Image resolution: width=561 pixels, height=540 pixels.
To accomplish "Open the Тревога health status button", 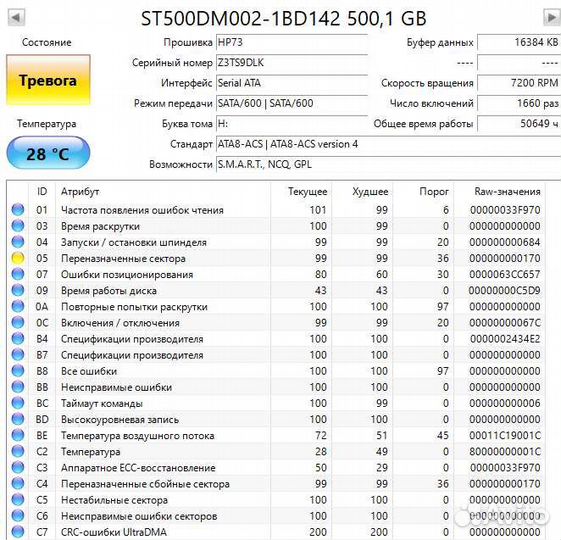I will (48, 80).
